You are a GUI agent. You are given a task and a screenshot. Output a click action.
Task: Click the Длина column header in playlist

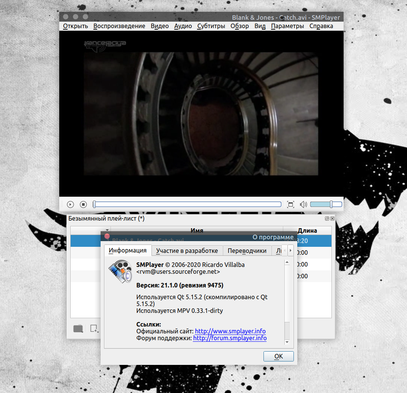307,230
